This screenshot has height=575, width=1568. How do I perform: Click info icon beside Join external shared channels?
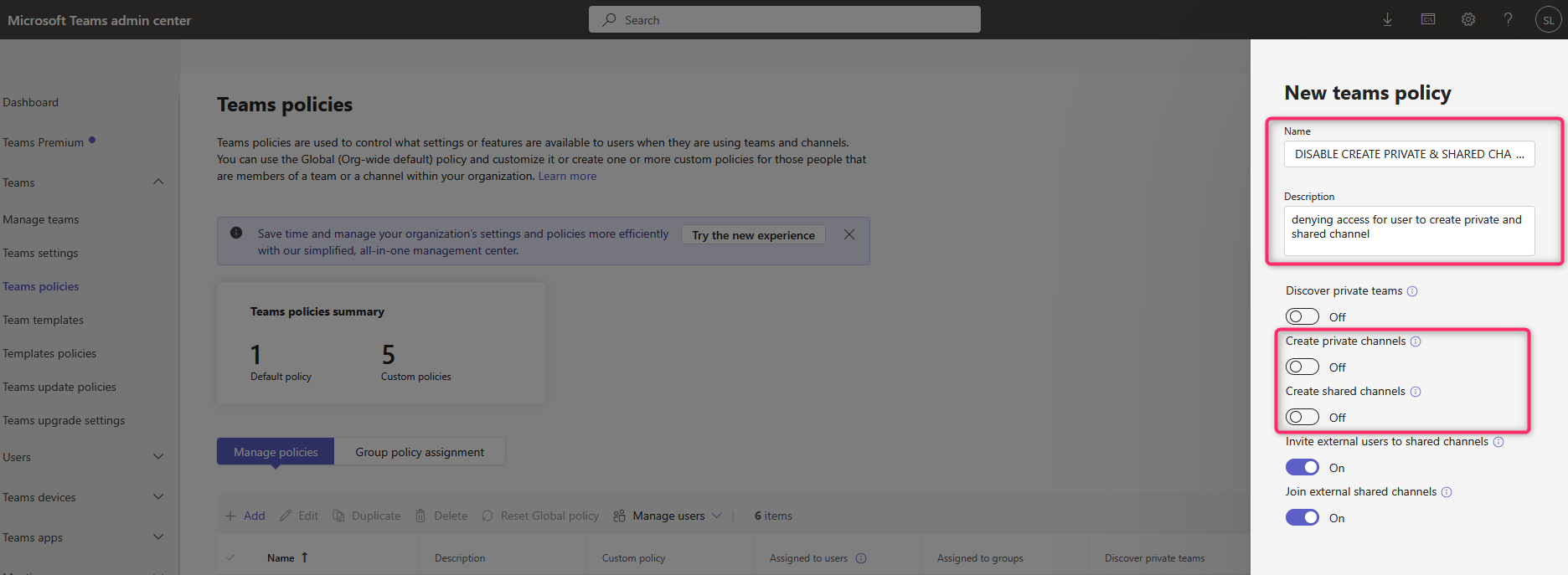point(1447,492)
